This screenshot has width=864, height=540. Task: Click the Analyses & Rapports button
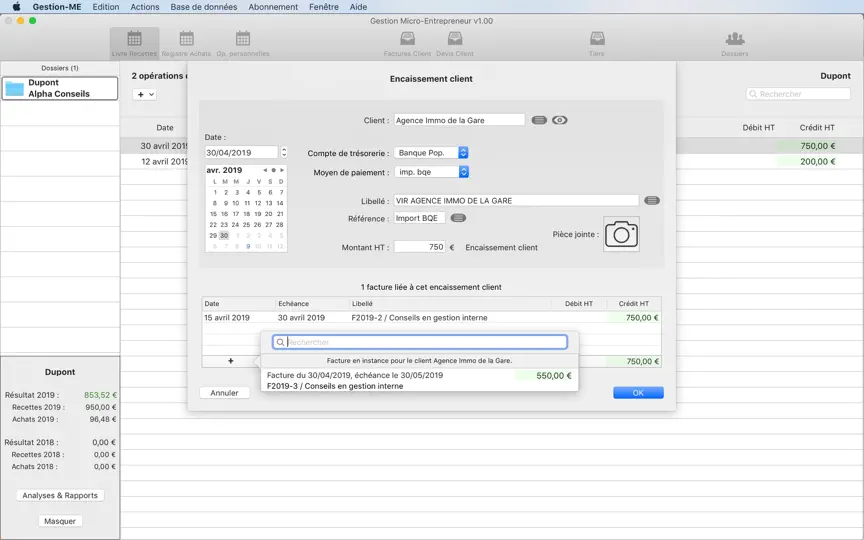coord(60,495)
